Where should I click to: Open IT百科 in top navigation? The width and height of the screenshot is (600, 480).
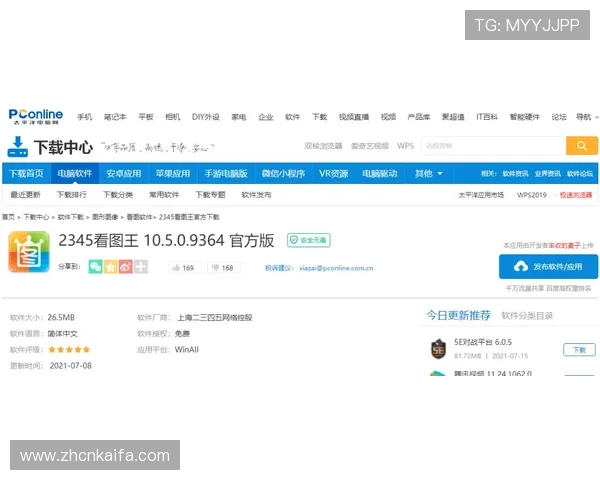[x=487, y=117]
